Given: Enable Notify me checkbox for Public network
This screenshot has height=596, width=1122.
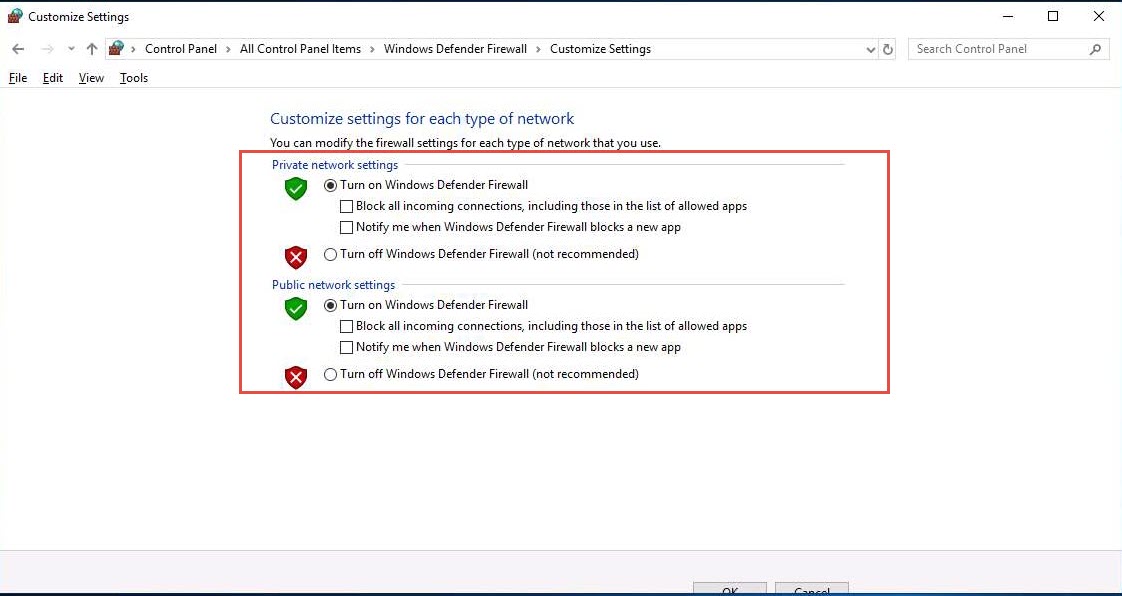Looking at the screenshot, I should pos(346,348).
